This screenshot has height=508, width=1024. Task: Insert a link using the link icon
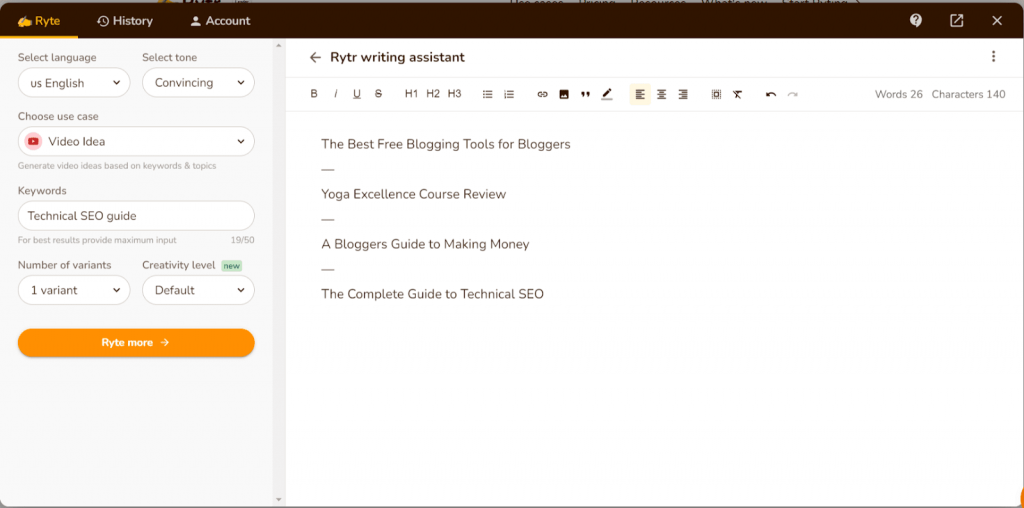point(543,94)
